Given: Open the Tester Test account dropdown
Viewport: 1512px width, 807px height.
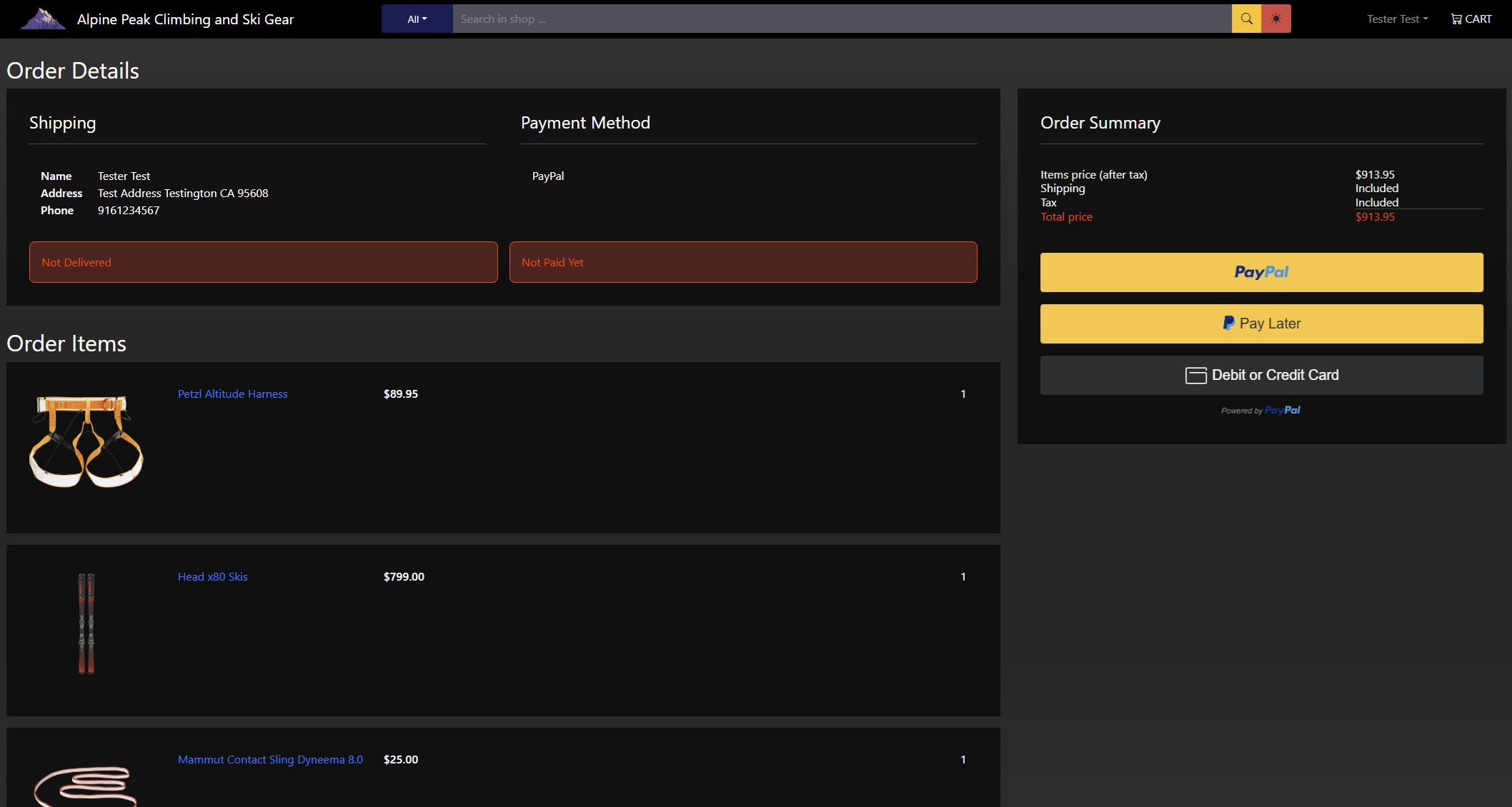Looking at the screenshot, I should [x=1397, y=19].
